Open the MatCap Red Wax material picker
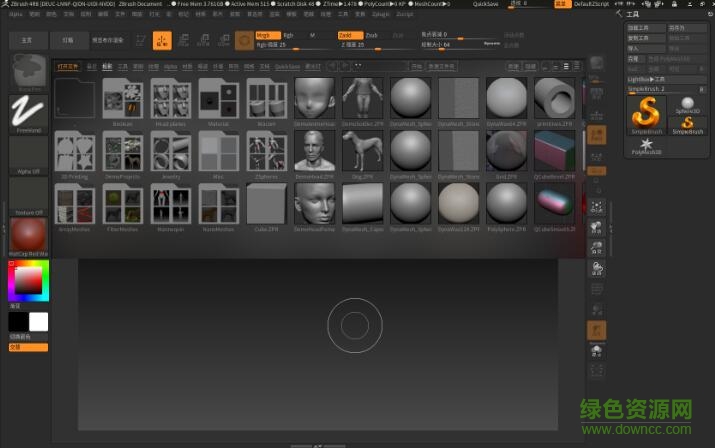Viewport: 715px width, 448px height. point(28,236)
